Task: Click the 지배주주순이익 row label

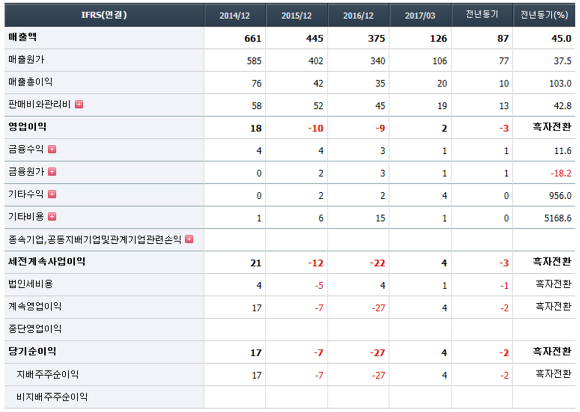Action: (x=47, y=375)
